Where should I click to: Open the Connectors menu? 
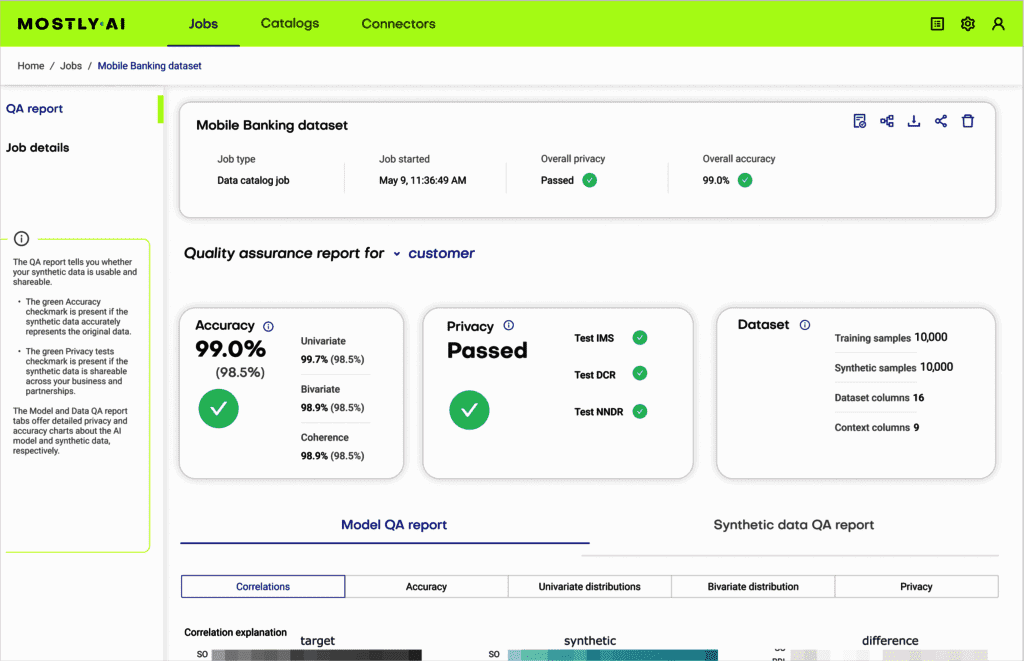click(398, 23)
